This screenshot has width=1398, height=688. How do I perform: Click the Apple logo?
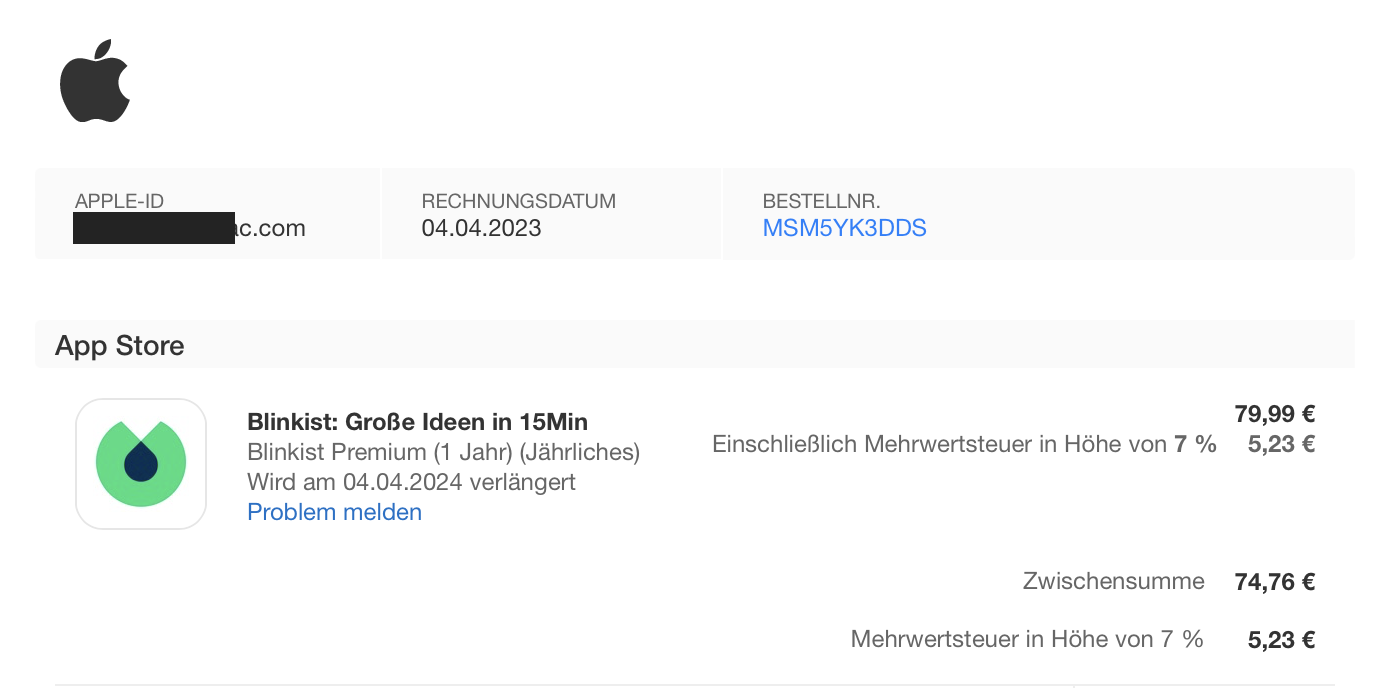95,82
